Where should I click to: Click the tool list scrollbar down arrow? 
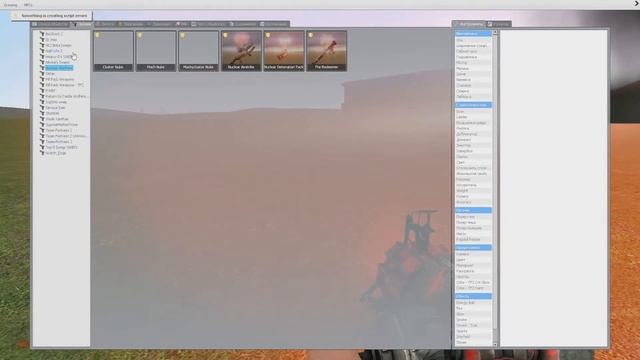(495, 344)
